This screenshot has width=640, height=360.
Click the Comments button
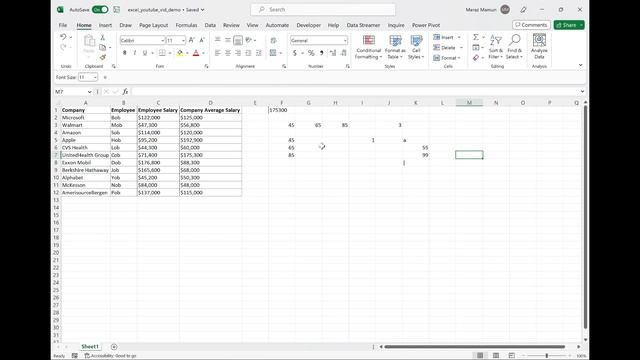[531, 25]
